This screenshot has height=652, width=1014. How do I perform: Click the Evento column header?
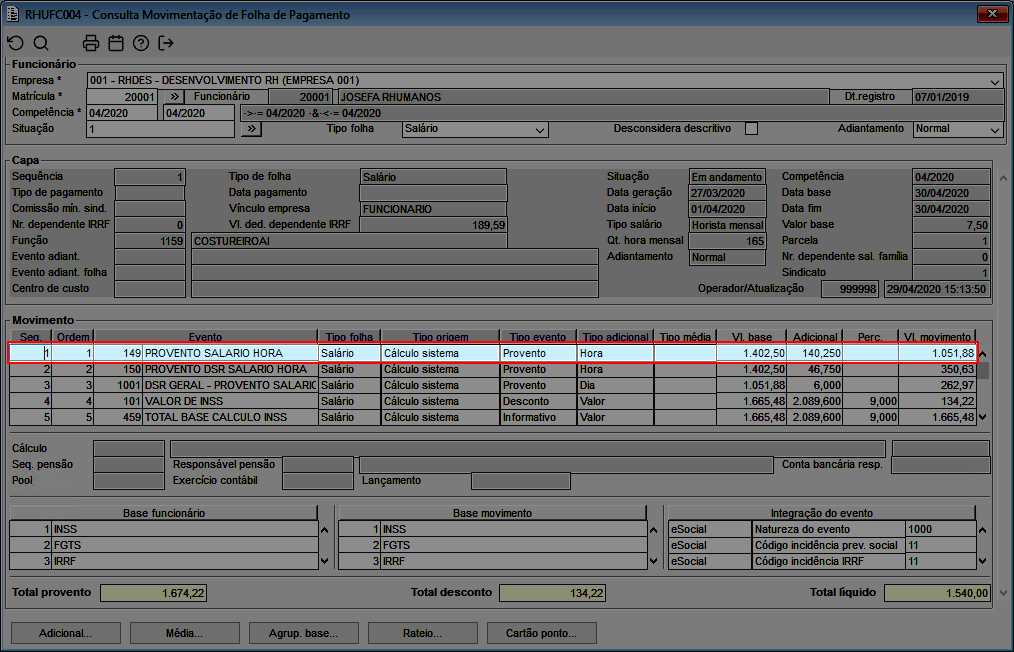(205, 337)
